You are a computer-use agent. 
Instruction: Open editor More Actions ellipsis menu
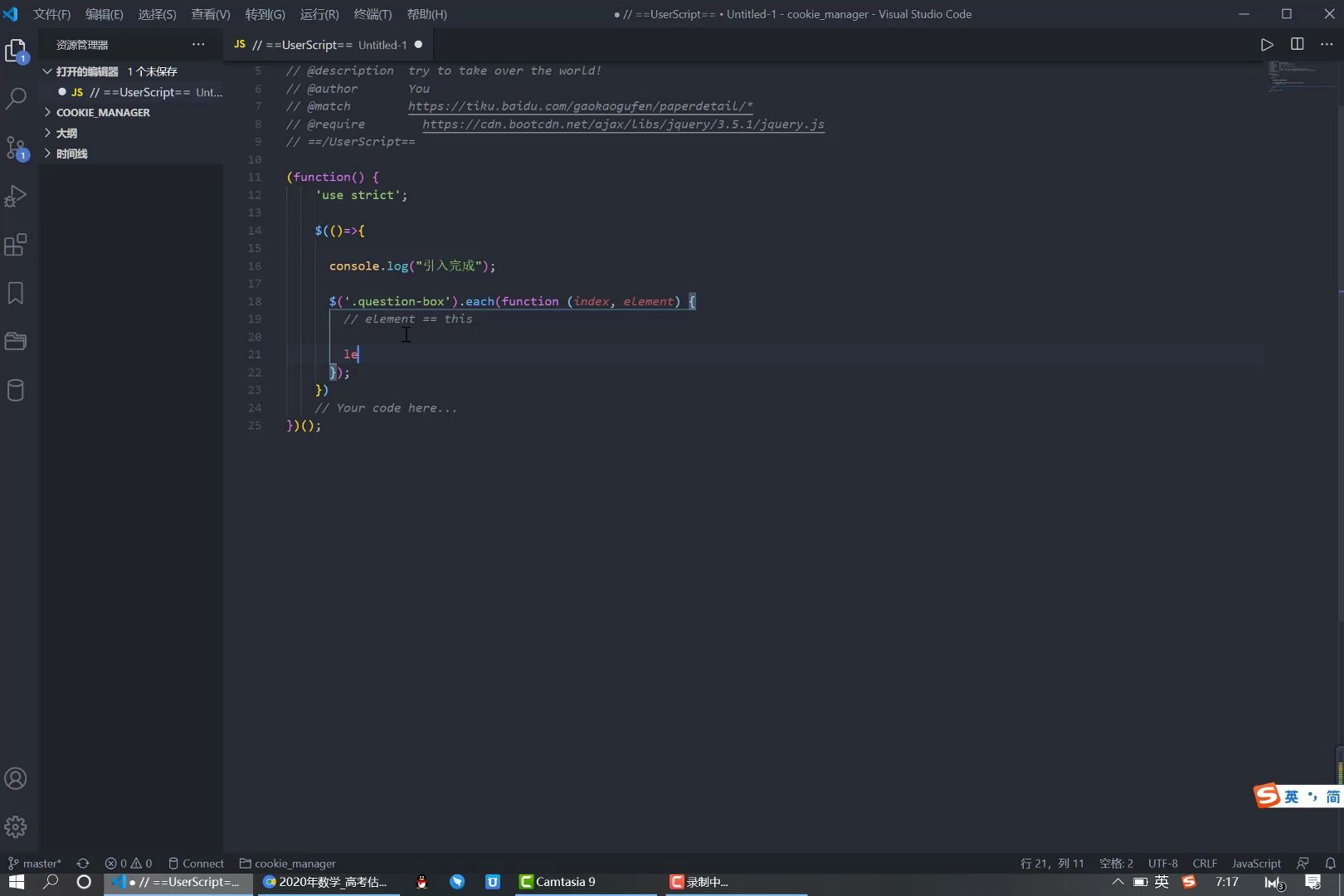(x=1327, y=45)
